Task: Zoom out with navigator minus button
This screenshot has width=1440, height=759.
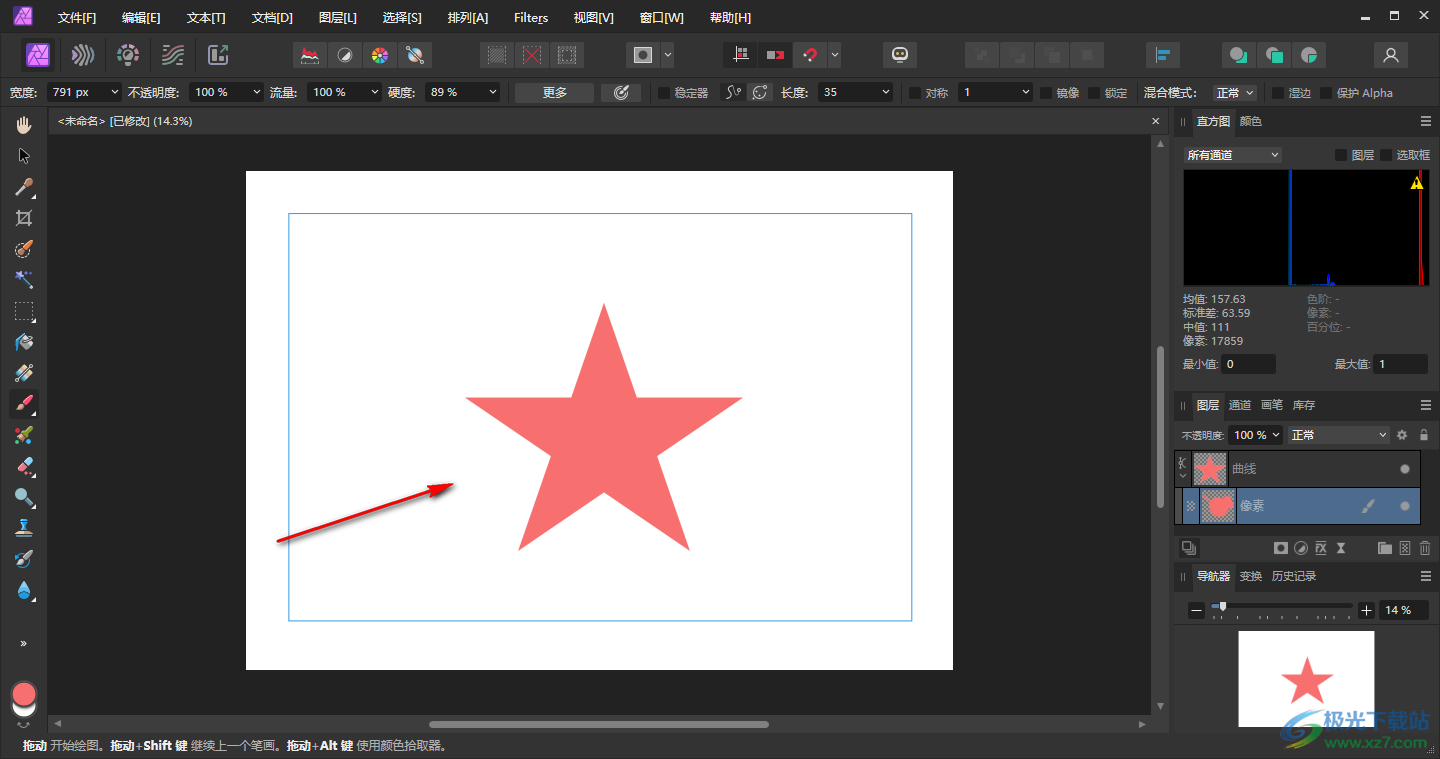Action: [1197, 610]
